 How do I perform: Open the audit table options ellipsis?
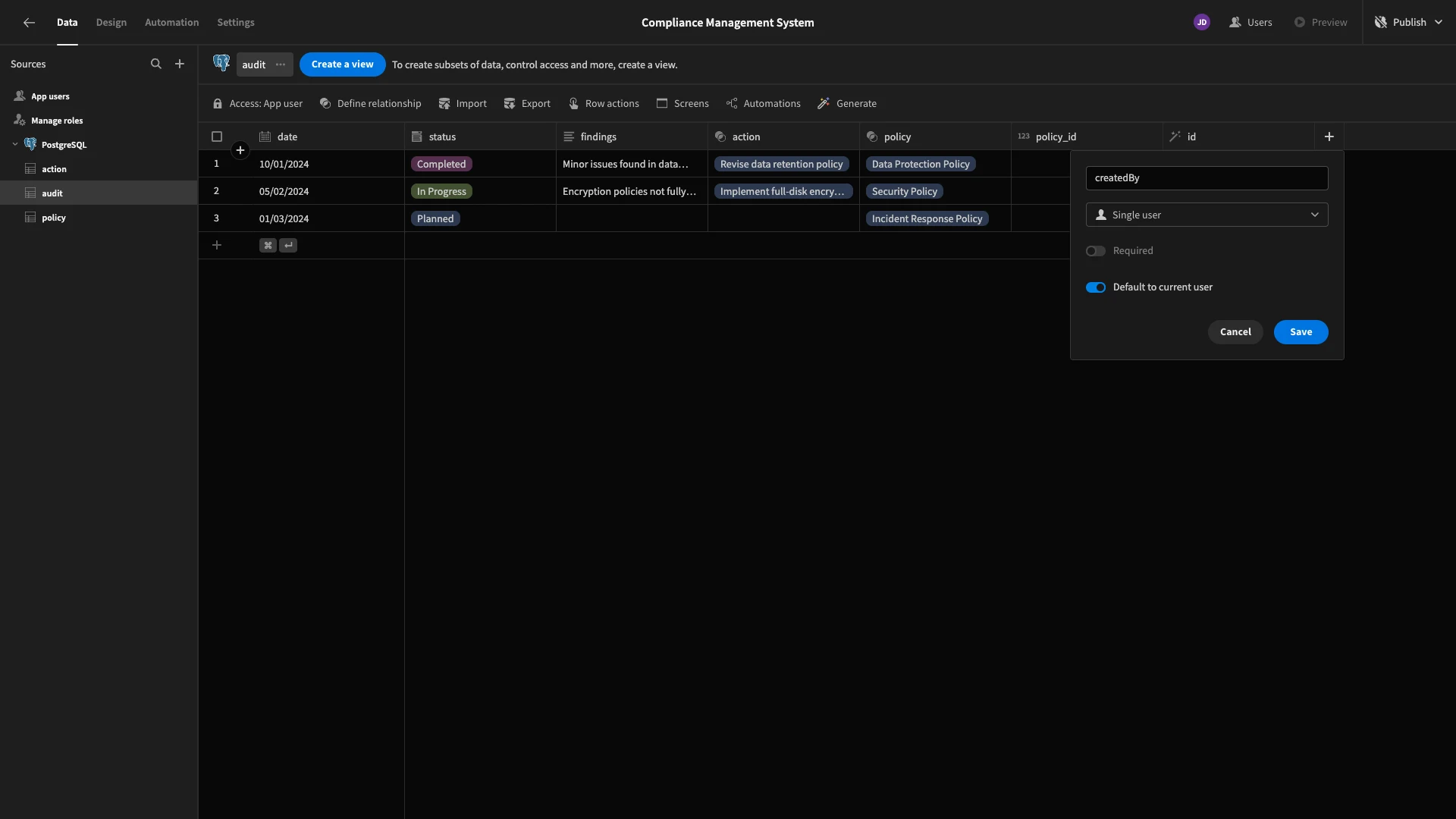click(x=281, y=64)
